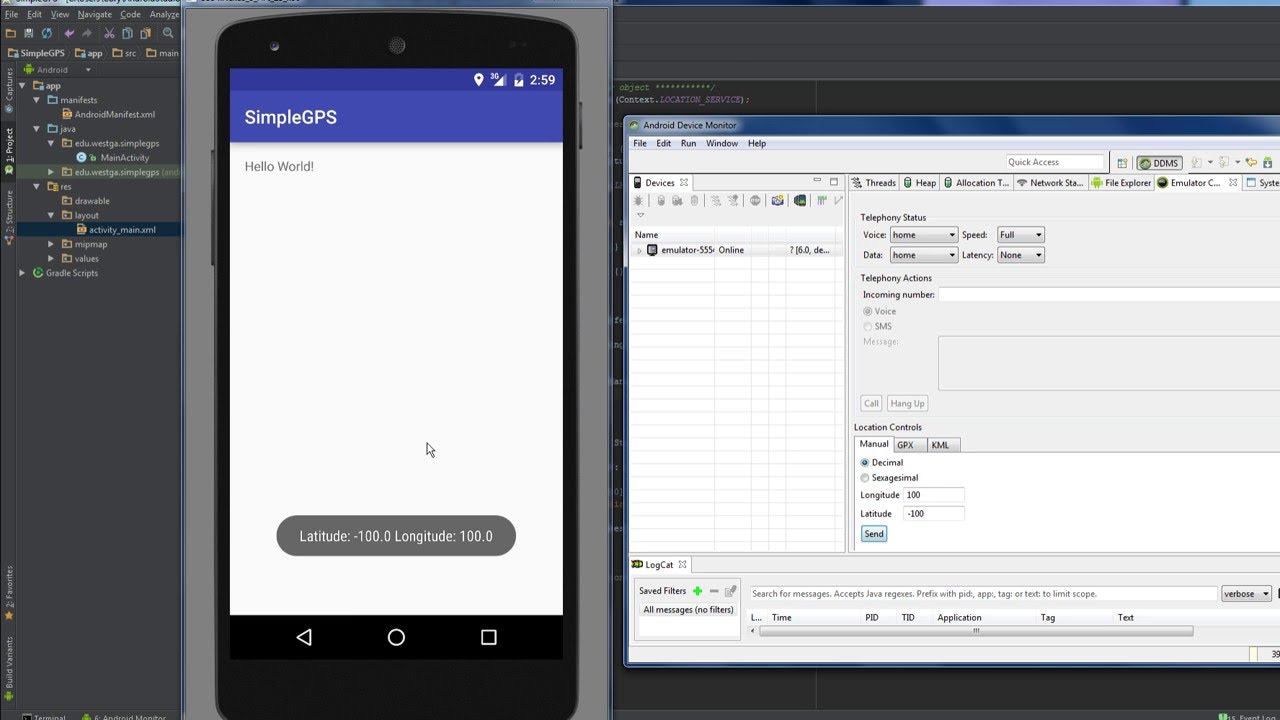Maximize the Devices panel

(834, 182)
